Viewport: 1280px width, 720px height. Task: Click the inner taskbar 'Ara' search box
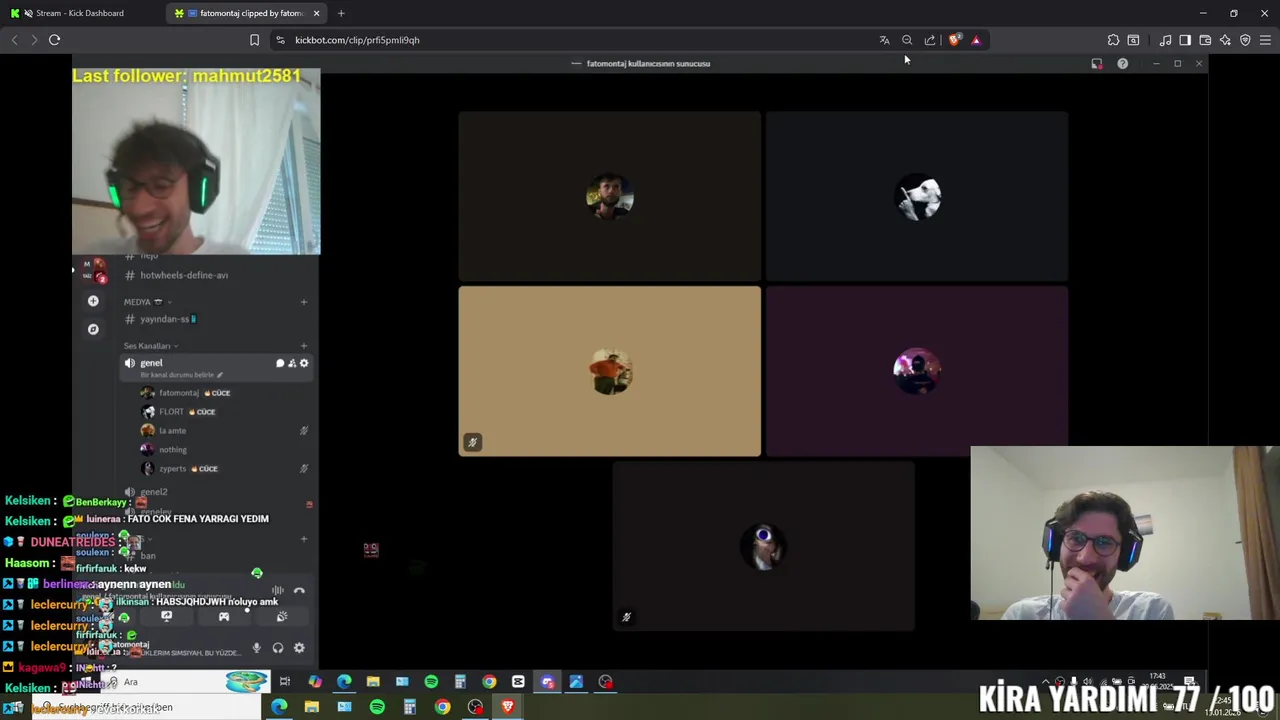[185, 682]
